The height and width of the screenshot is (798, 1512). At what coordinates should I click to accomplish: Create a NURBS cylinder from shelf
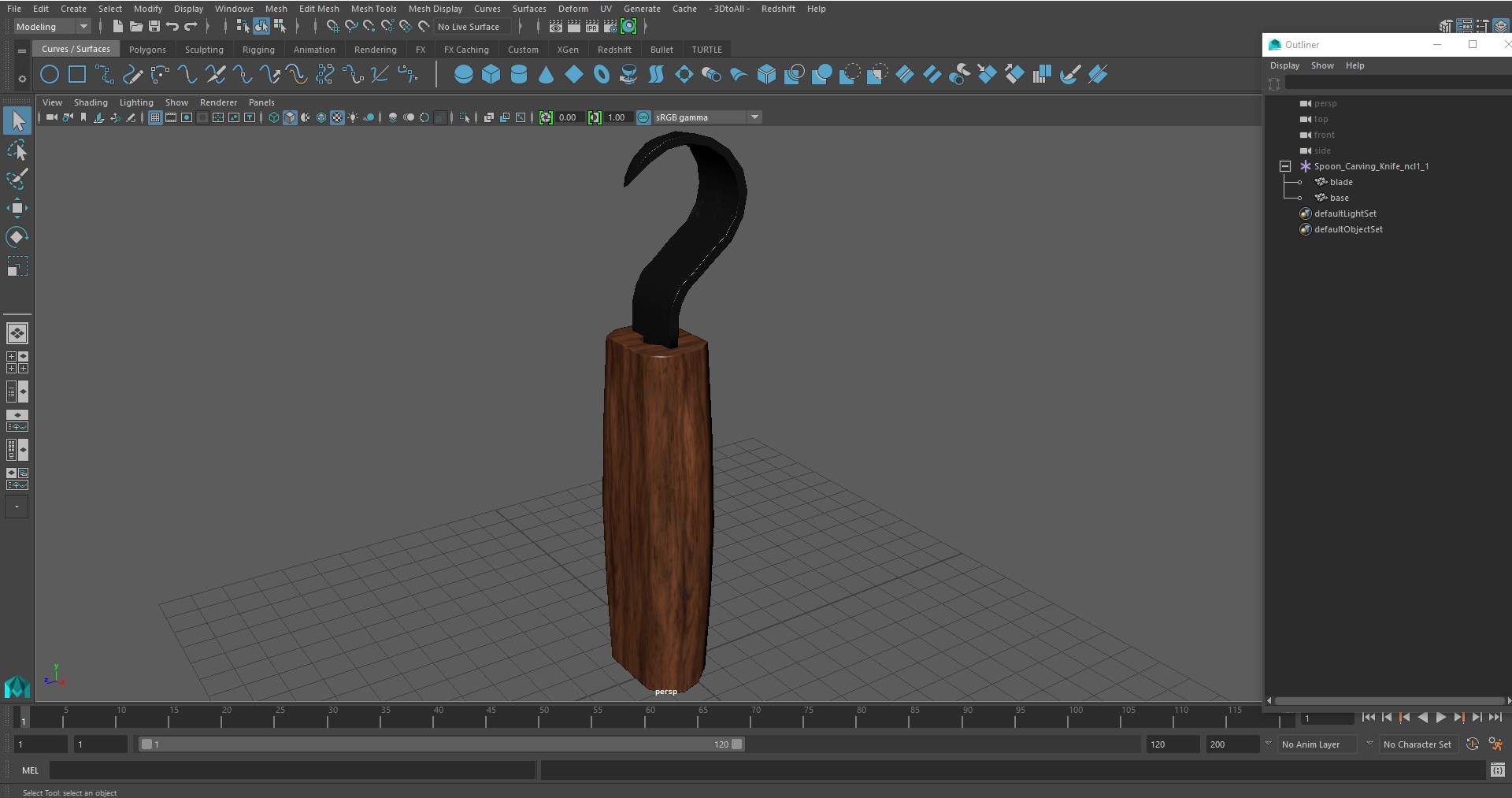click(519, 75)
